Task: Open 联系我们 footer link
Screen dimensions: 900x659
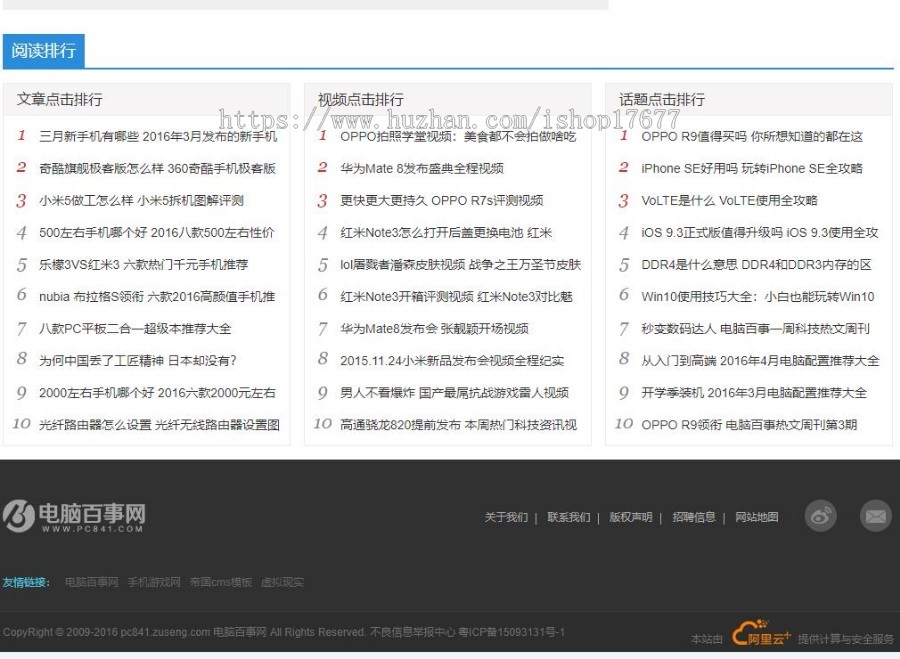Action: (568, 517)
